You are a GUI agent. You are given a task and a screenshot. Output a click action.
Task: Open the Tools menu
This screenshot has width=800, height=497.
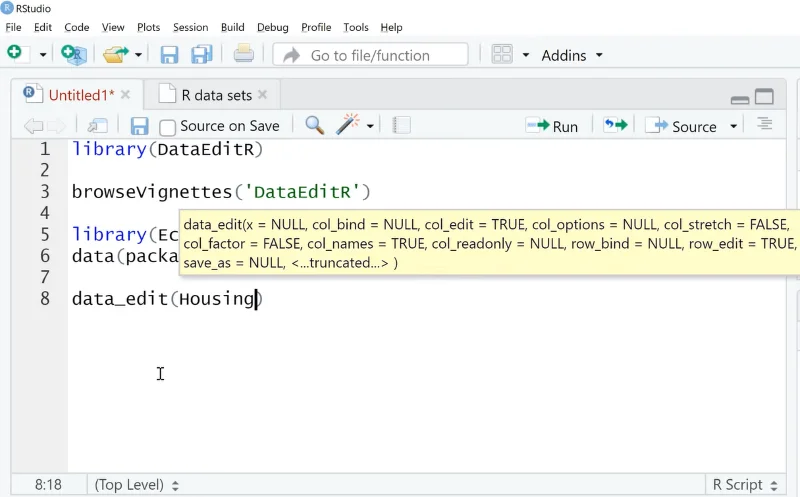(356, 27)
